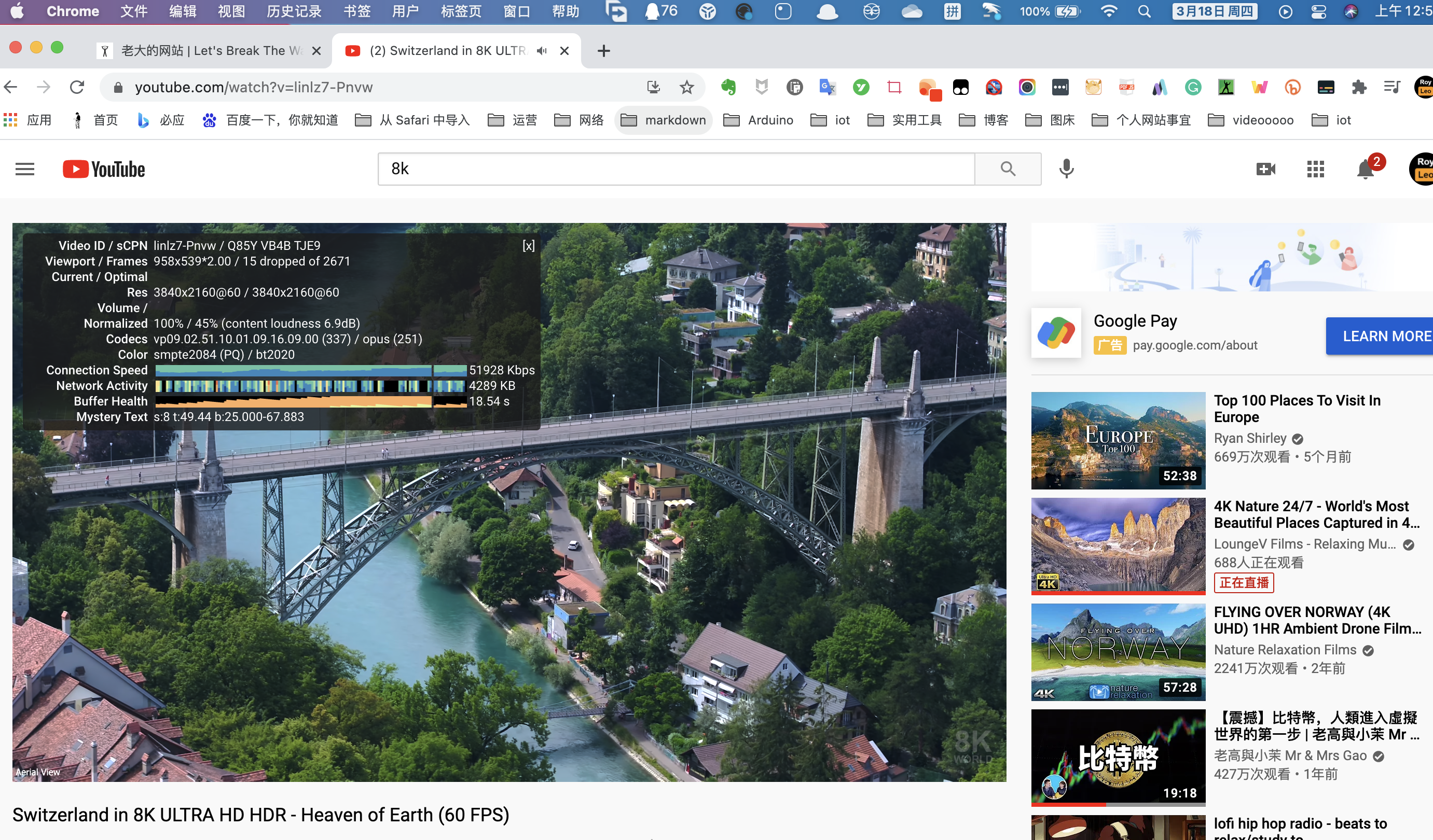Click the date 3月18日 周四 in menu bar
This screenshot has height=840, width=1433.
click(x=1215, y=11)
